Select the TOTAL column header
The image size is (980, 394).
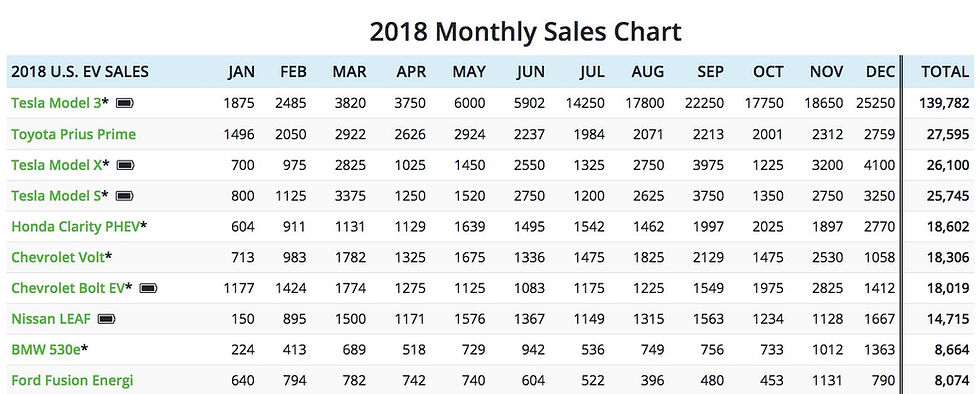945,72
